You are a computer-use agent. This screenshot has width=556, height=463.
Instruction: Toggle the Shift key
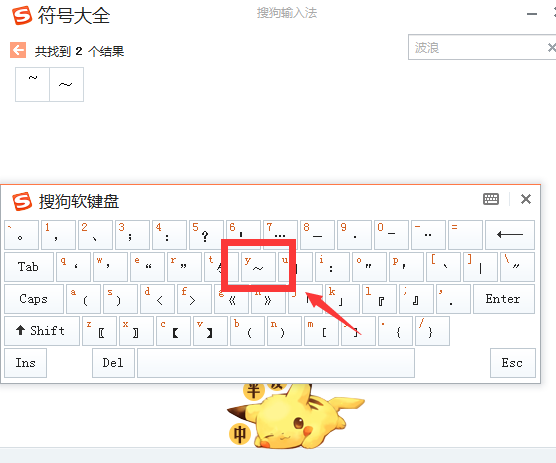(x=42, y=331)
